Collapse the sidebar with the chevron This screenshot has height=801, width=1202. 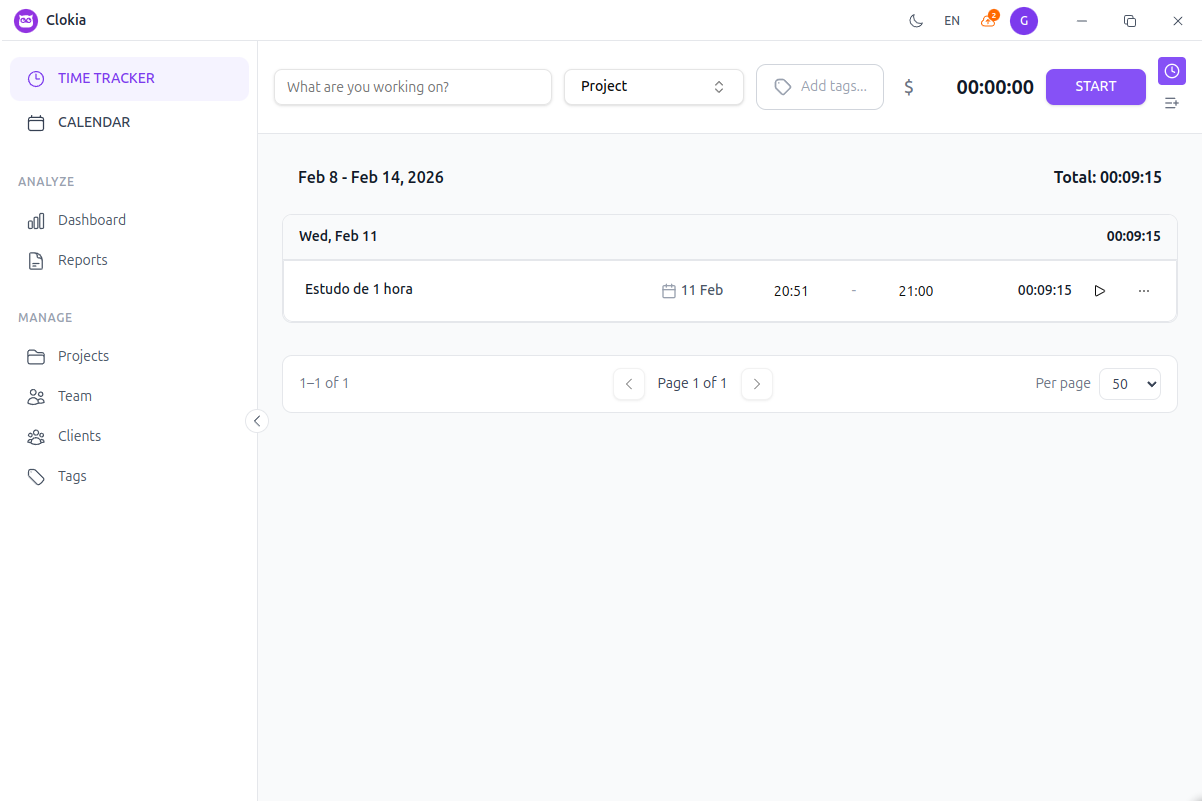(257, 421)
